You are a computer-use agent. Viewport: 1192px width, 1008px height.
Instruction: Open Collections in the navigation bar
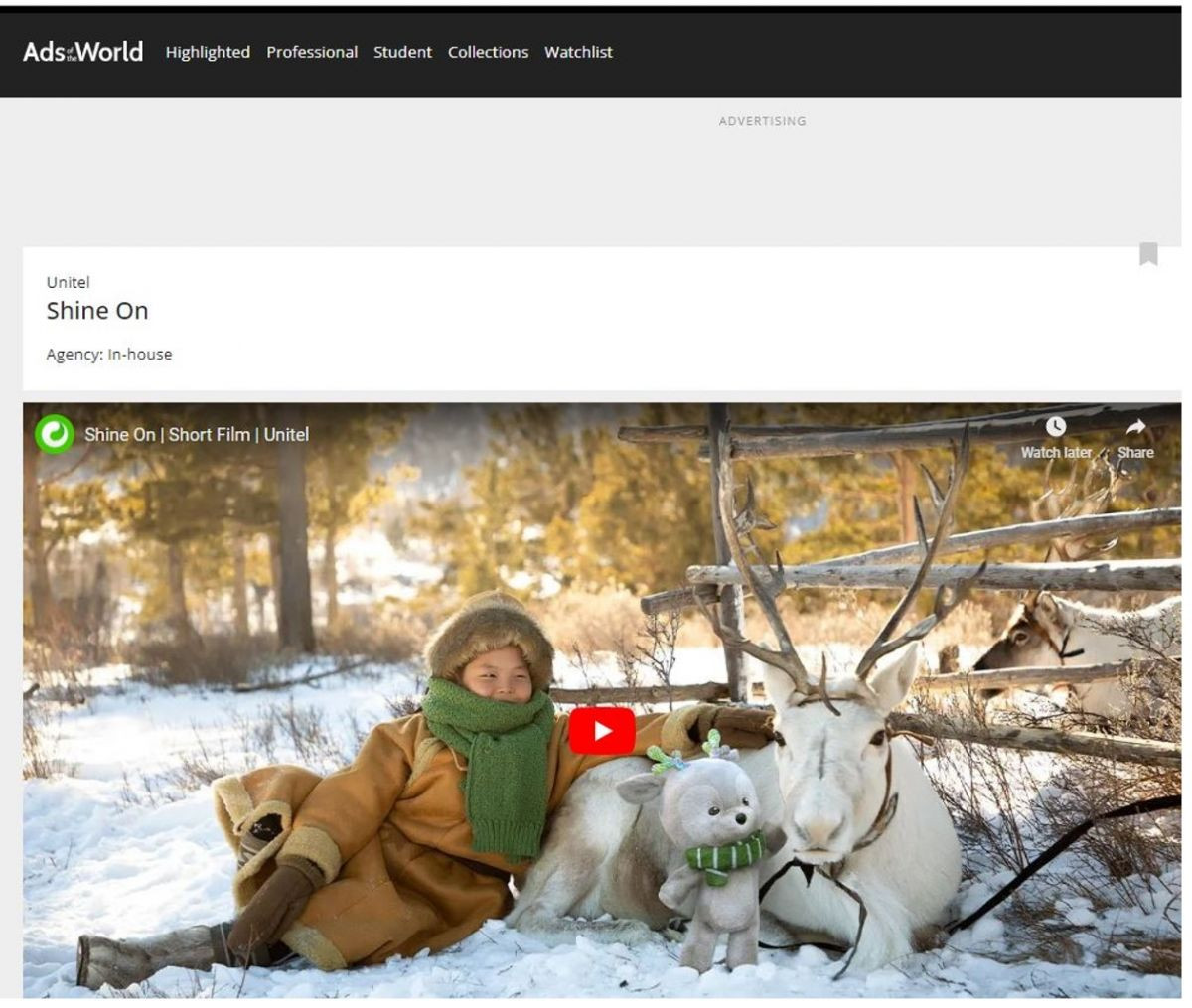(488, 52)
